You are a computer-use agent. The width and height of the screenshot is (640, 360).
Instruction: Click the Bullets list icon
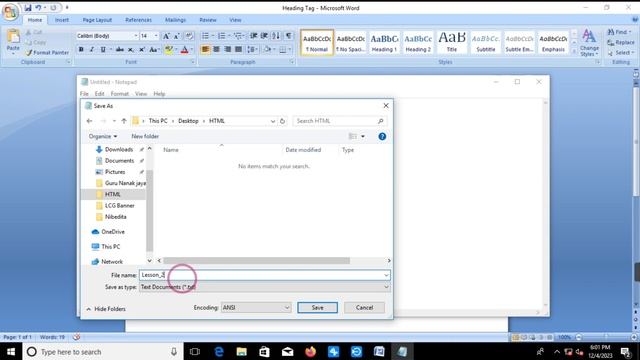coord(205,36)
